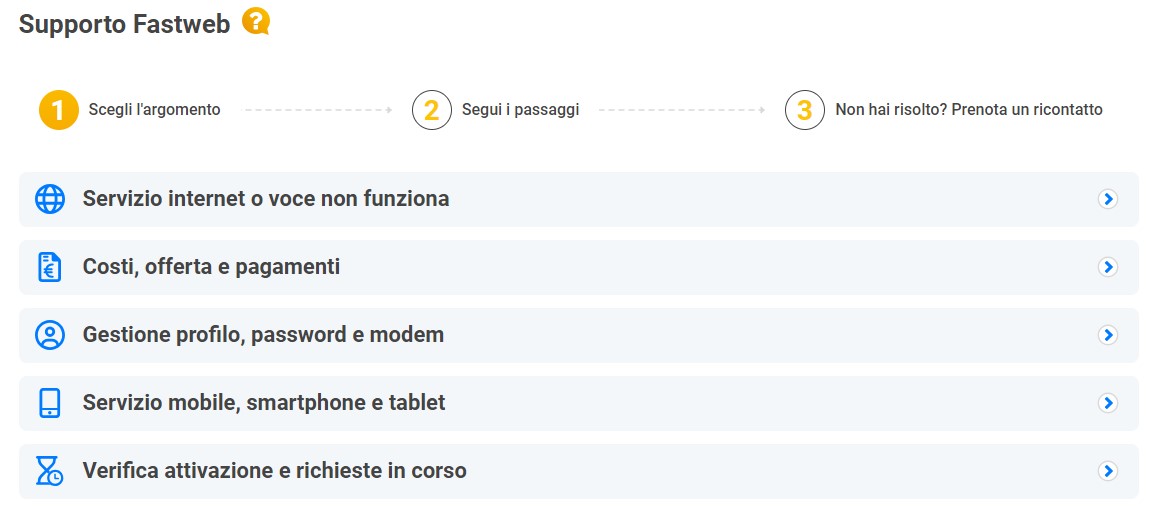Open 'Servizio internet o voce non funziona'
Screen dimensions: 1164x520
point(579,199)
